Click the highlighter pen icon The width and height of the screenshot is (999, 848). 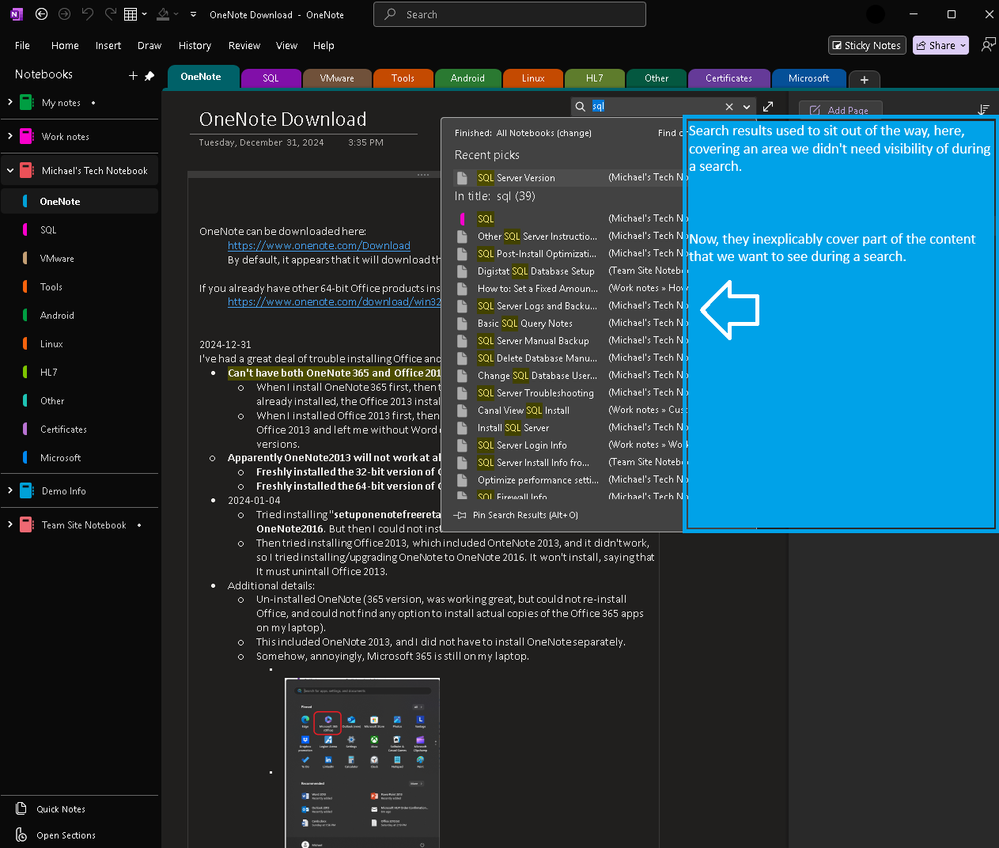(x=163, y=14)
